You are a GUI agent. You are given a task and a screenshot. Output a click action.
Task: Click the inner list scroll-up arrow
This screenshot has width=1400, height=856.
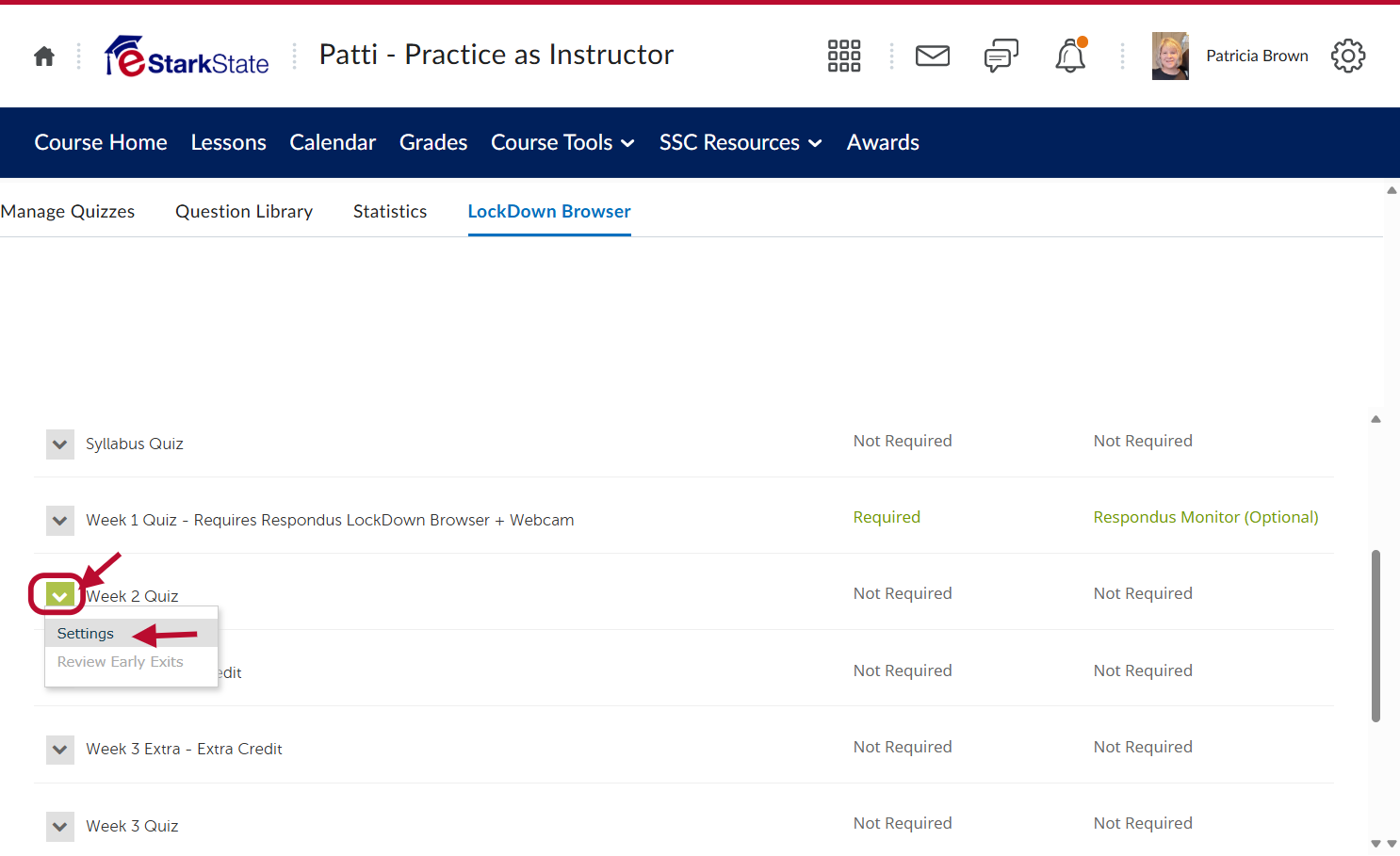1376,419
